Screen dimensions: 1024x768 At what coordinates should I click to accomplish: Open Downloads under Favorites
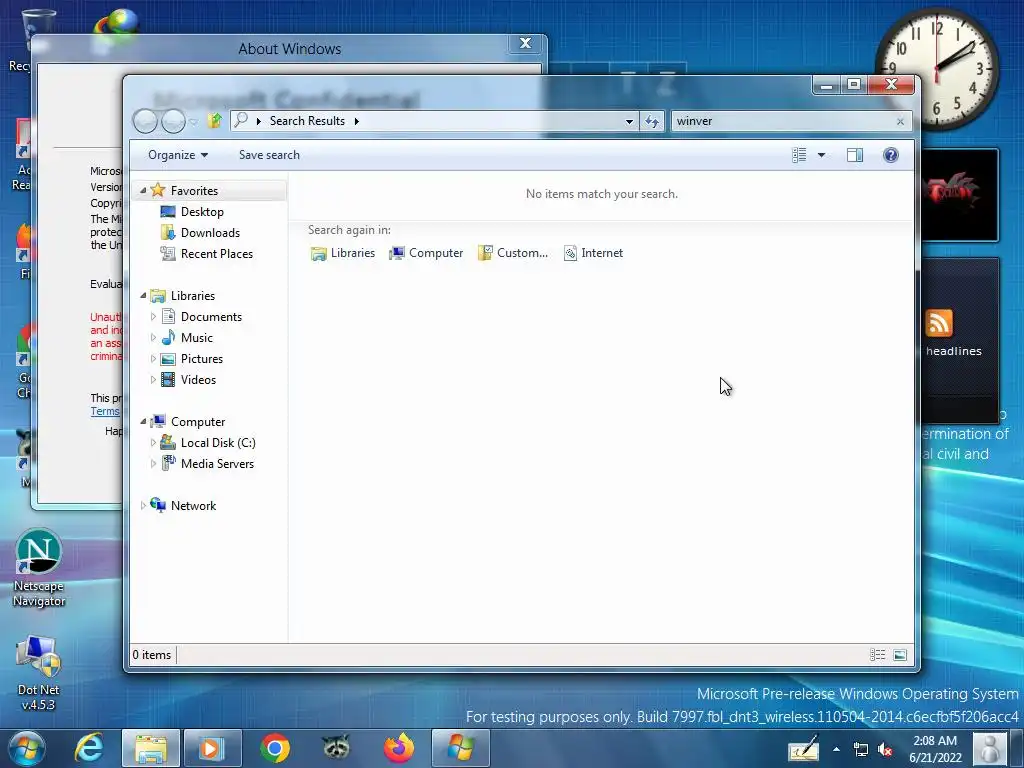click(210, 232)
